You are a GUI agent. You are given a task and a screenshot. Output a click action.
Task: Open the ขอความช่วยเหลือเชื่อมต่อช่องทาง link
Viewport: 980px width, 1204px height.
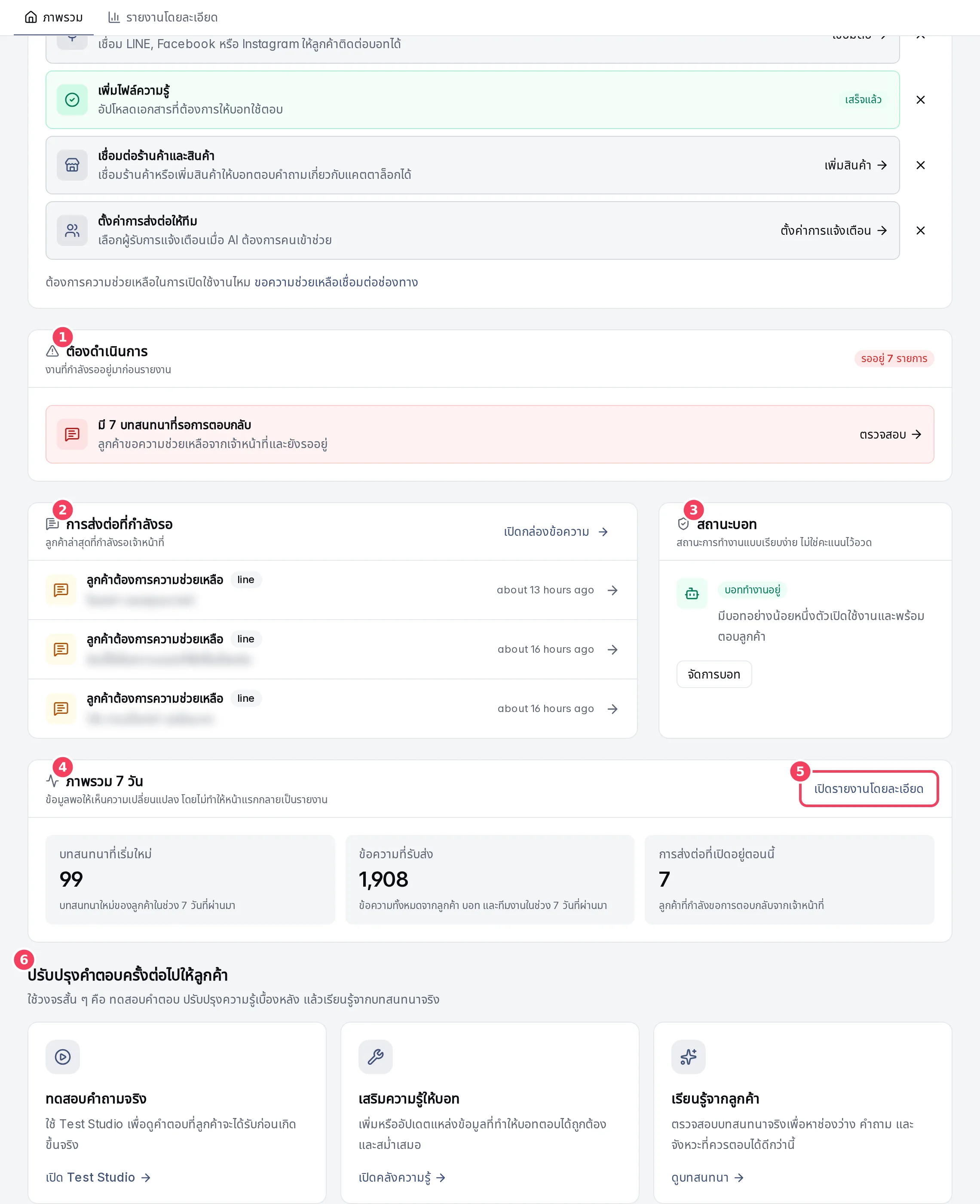[336, 283]
